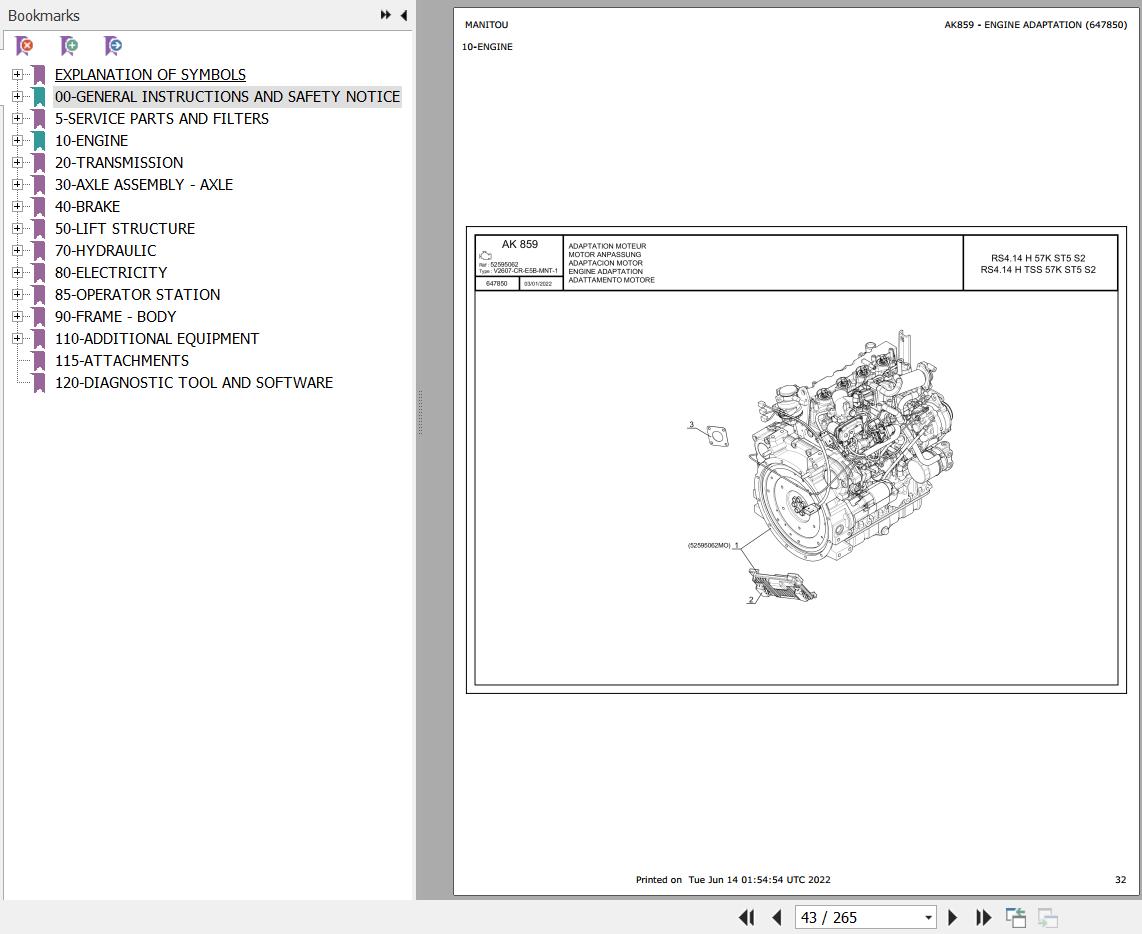Click the panel splitter between bookmarks and page
This screenshot has width=1142, height=934.
[419, 412]
